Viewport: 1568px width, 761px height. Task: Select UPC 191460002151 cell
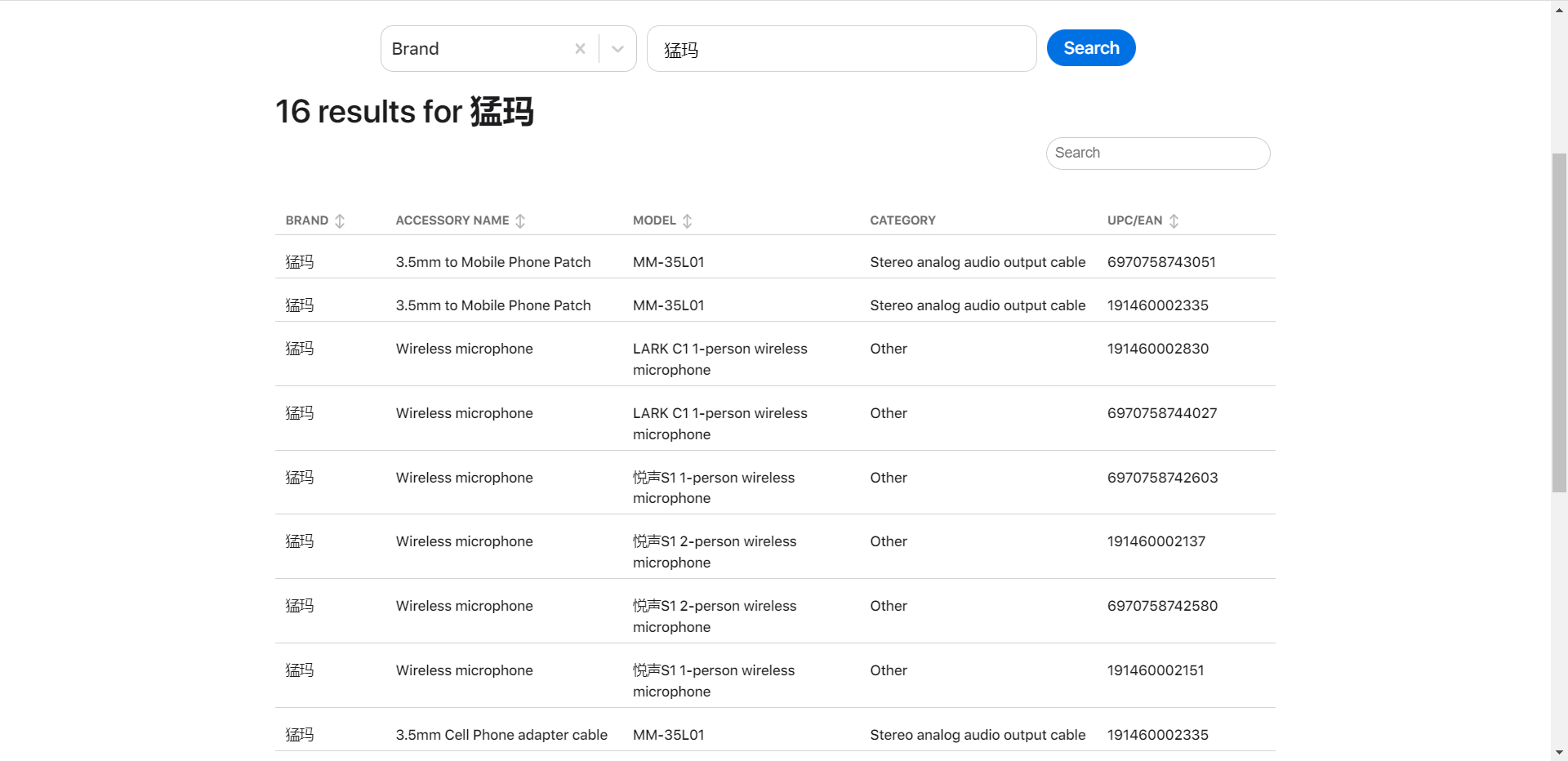click(x=1156, y=670)
